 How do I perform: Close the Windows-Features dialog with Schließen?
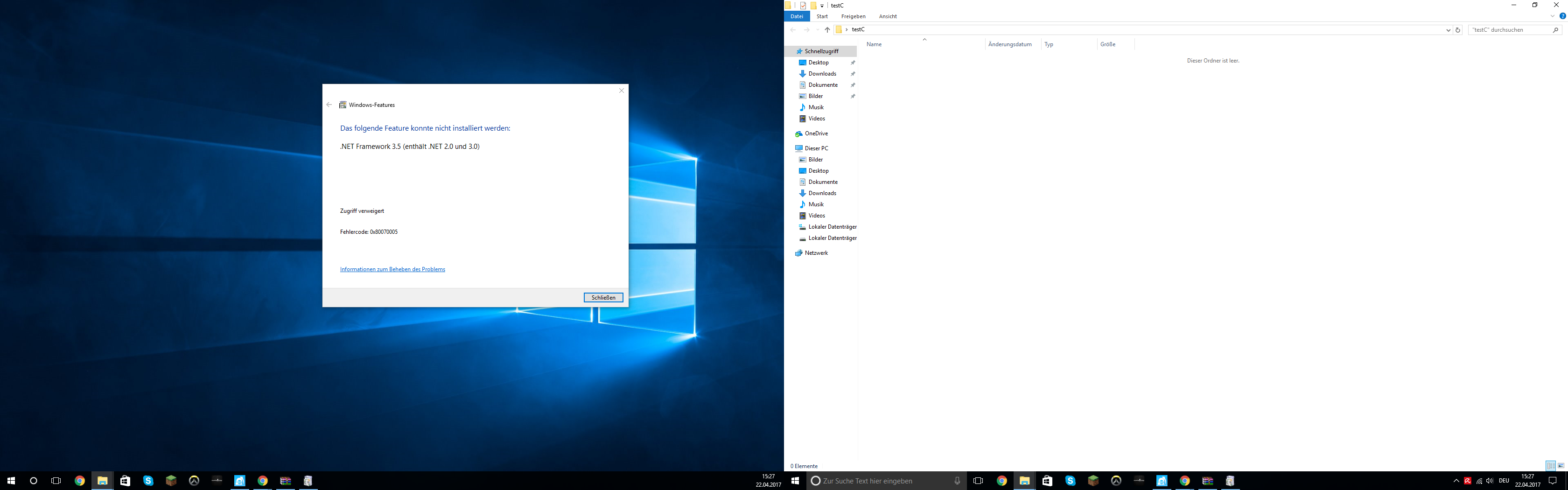click(x=603, y=298)
